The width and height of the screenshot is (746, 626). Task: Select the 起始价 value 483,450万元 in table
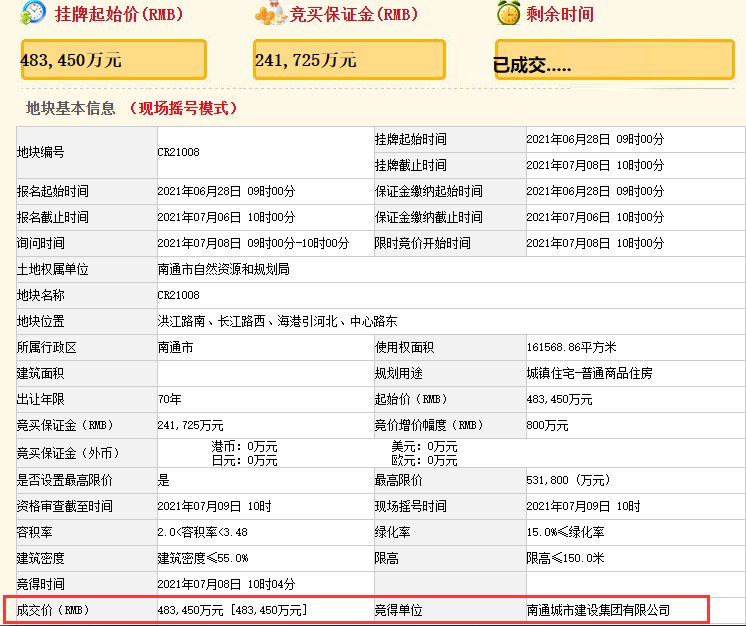(560, 399)
